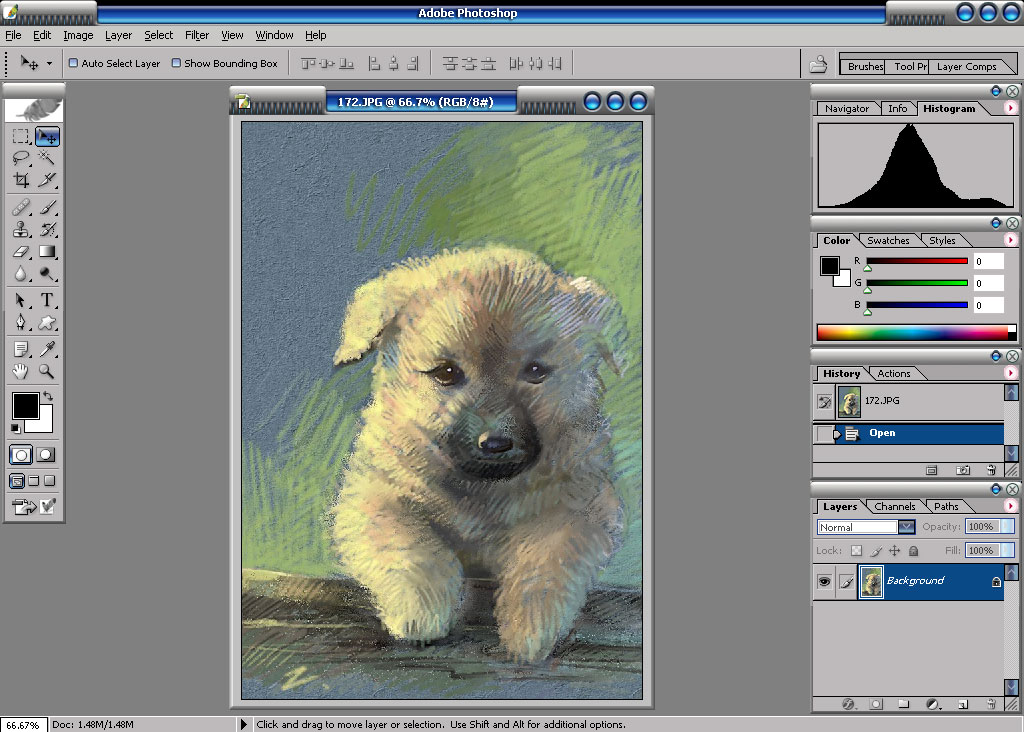Click Jump to ImageReady button in toolbox
This screenshot has height=732, width=1024.
tap(24, 507)
